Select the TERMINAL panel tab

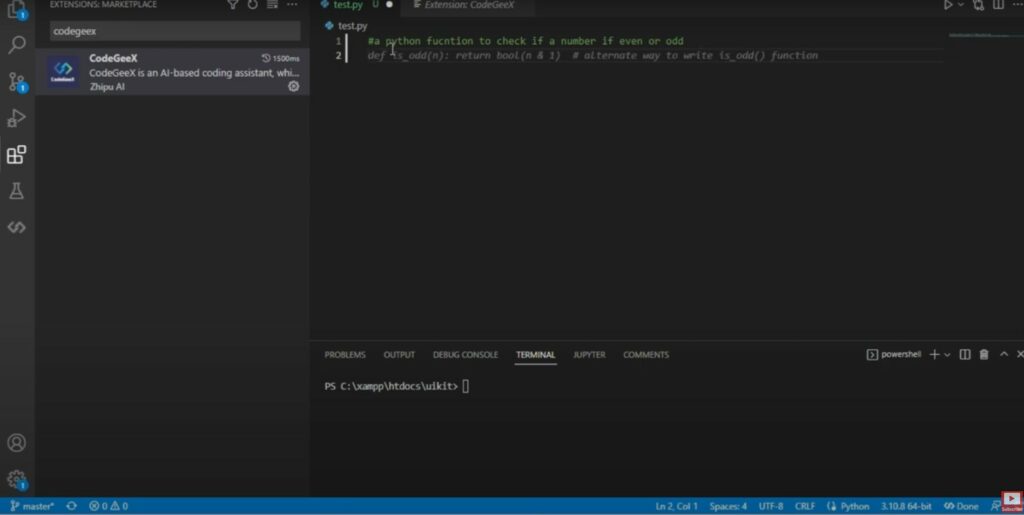536,355
